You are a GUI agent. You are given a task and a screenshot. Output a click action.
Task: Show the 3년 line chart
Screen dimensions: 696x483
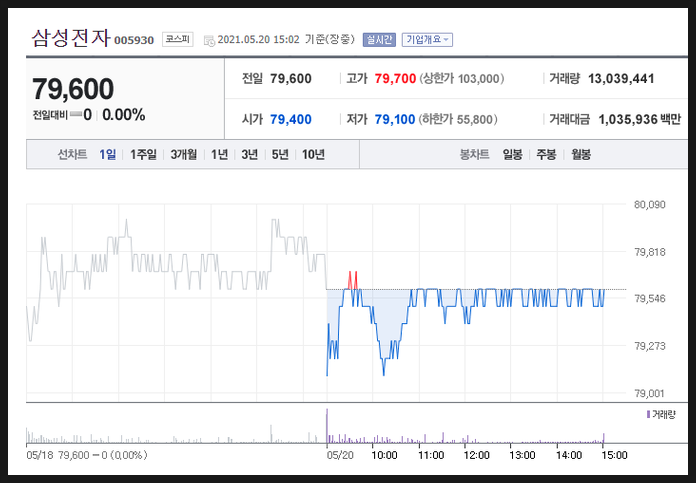249,154
